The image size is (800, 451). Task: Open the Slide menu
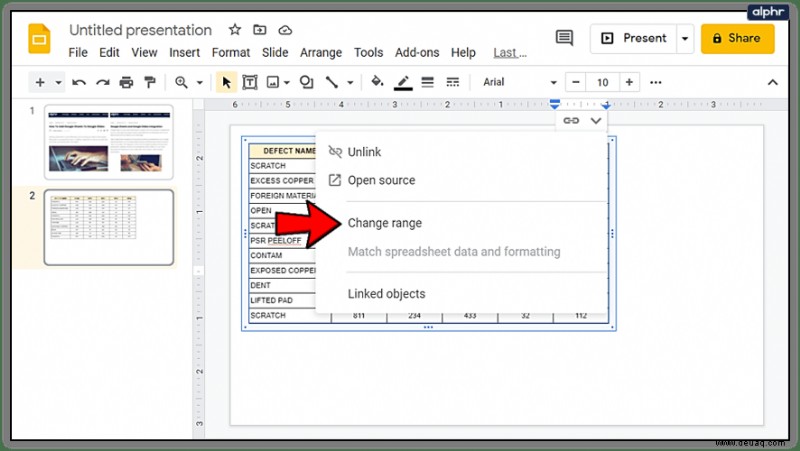click(275, 53)
